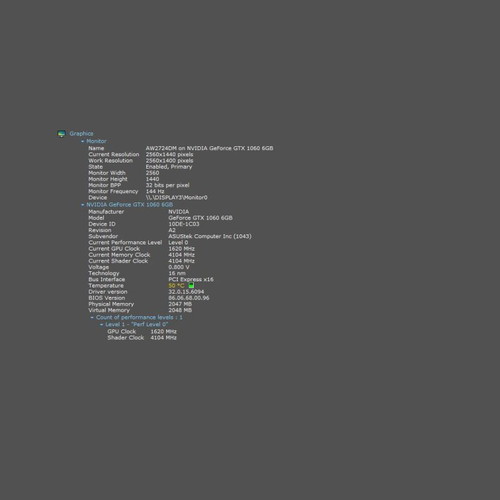Click the Driver version row label
Viewport: 500px width, 500px height.
108,292
